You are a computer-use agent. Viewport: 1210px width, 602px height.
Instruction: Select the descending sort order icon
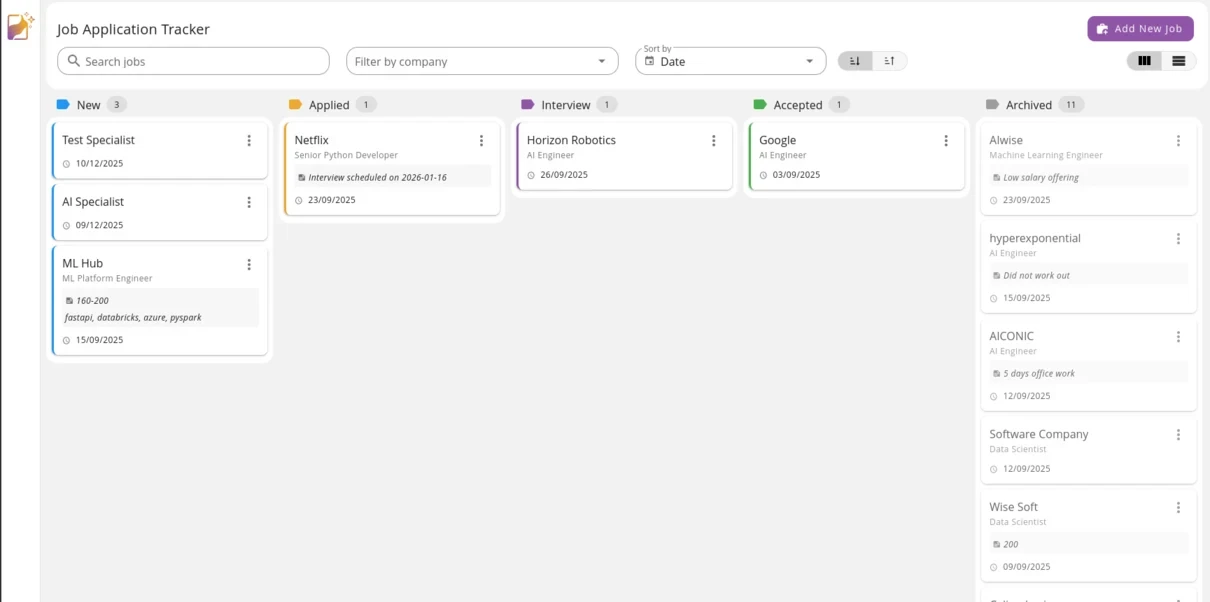pos(854,61)
